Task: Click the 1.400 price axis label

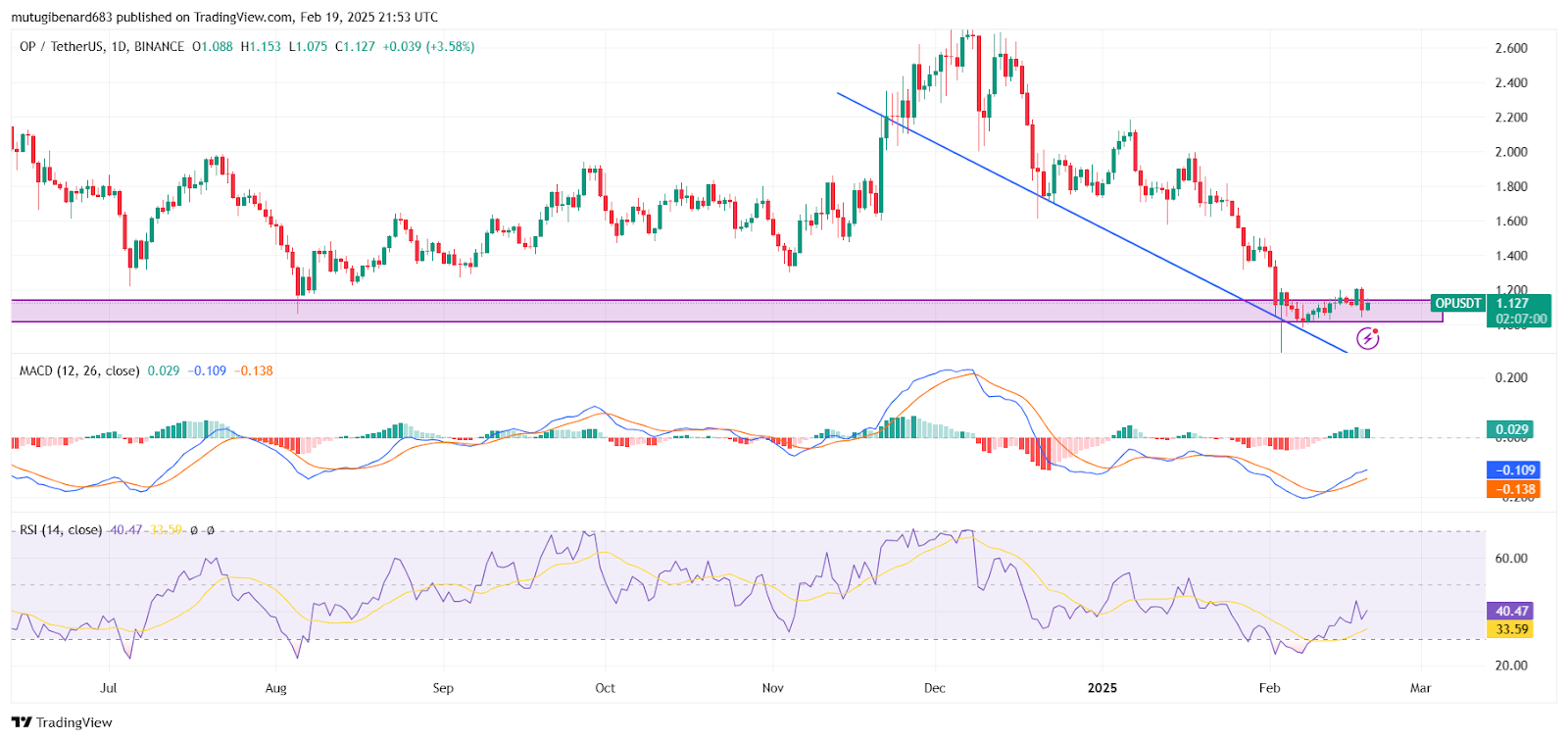Action: pos(1511,256)
